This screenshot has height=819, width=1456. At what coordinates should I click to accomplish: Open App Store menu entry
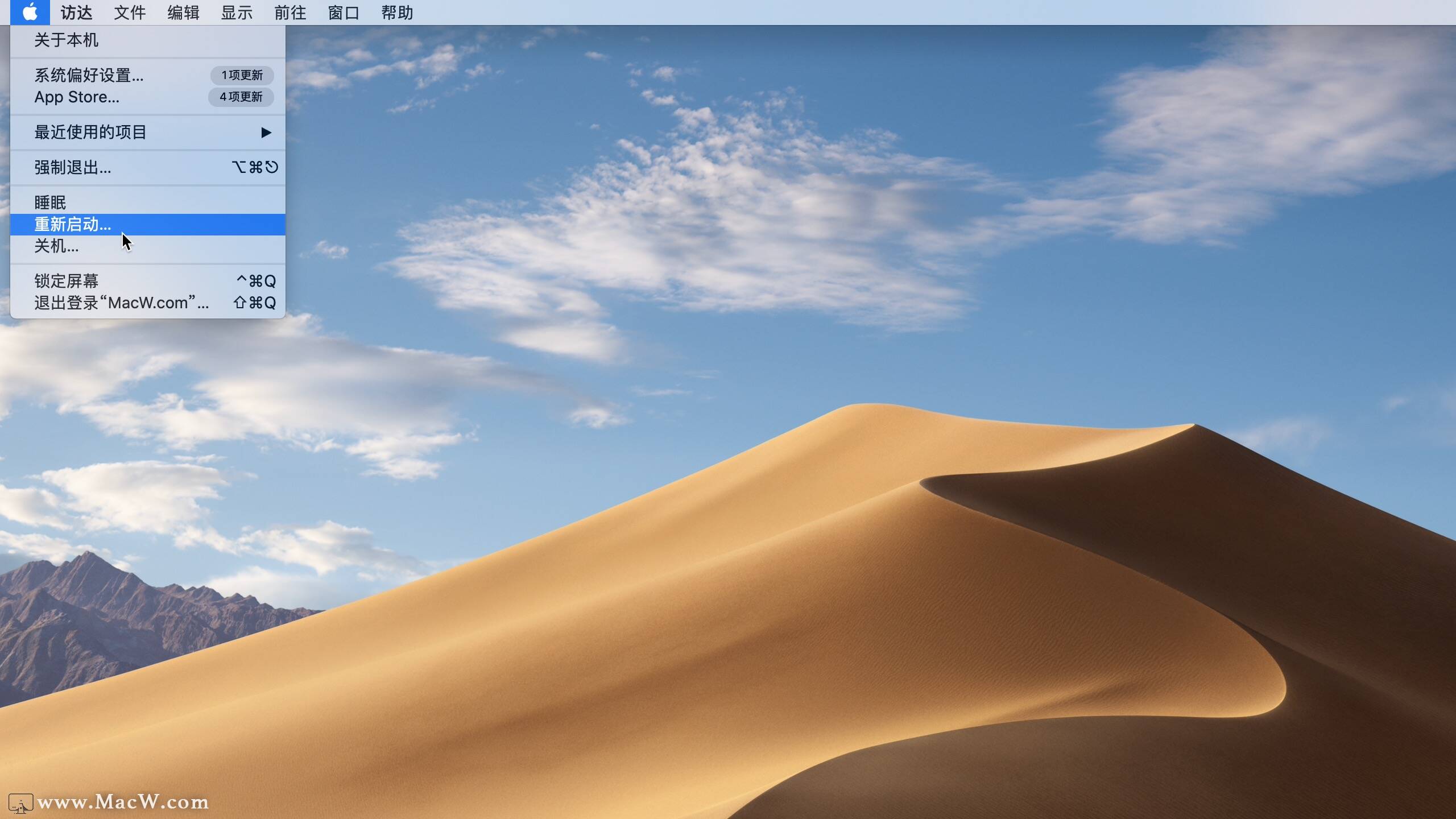click(x=77, y=97)
